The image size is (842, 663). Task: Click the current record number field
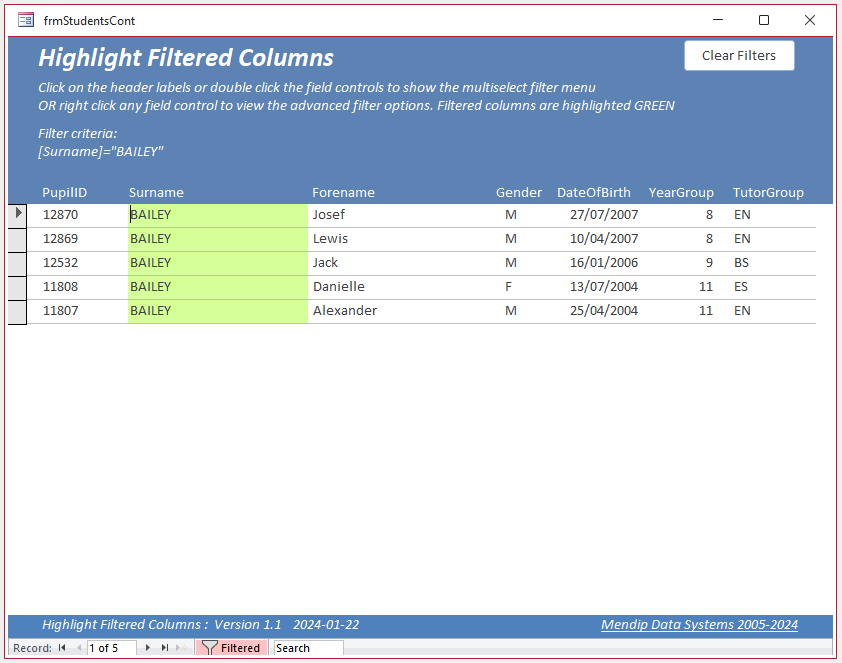pyautogui.click(x=111, y=647)
